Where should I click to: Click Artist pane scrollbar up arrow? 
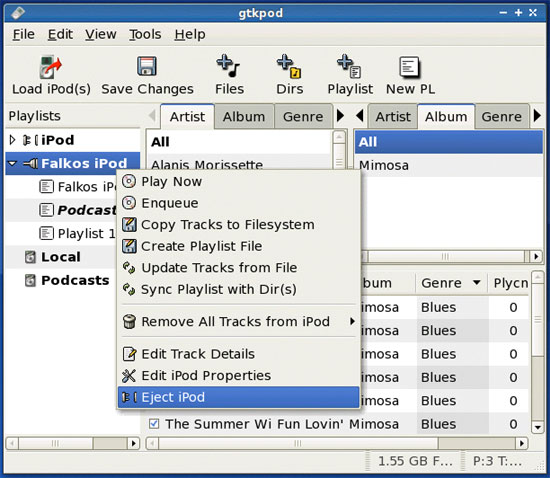click(339, 137)
